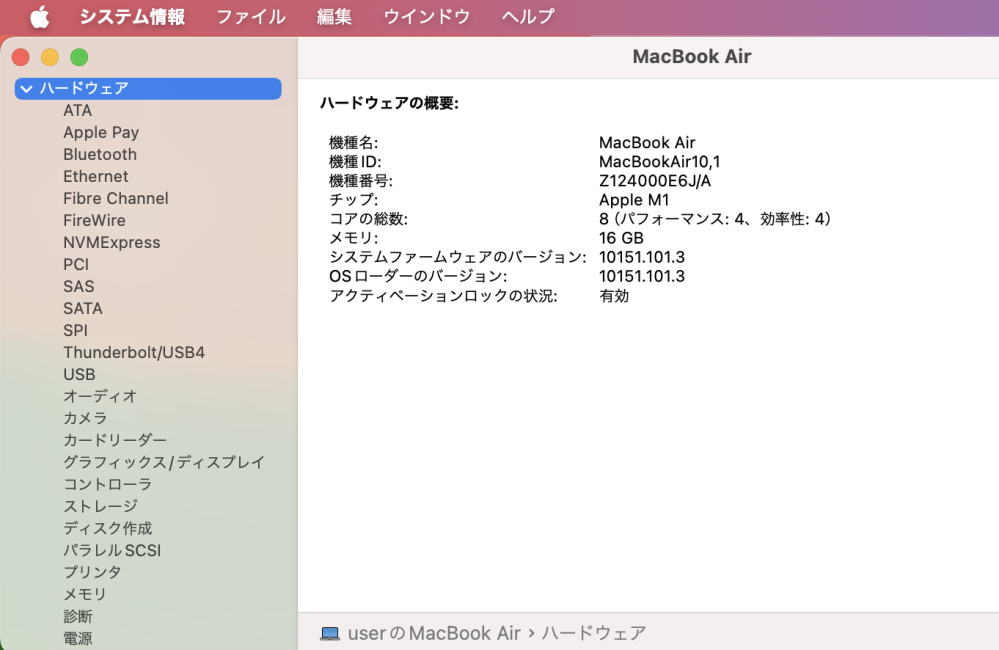This screenshot has height=650, width=999.
Task: Open the ヘルプ menu
Action: (527, 17)
